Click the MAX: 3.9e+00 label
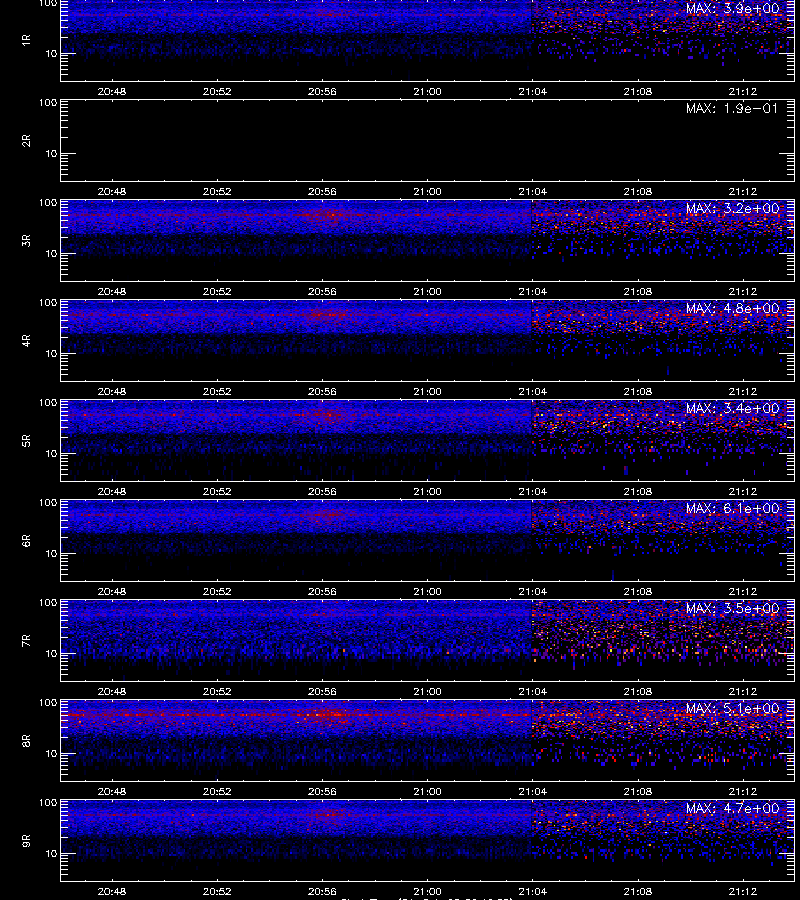Image resolution: width=800 pixels, height=900 pixels. (x=732, y=9)
